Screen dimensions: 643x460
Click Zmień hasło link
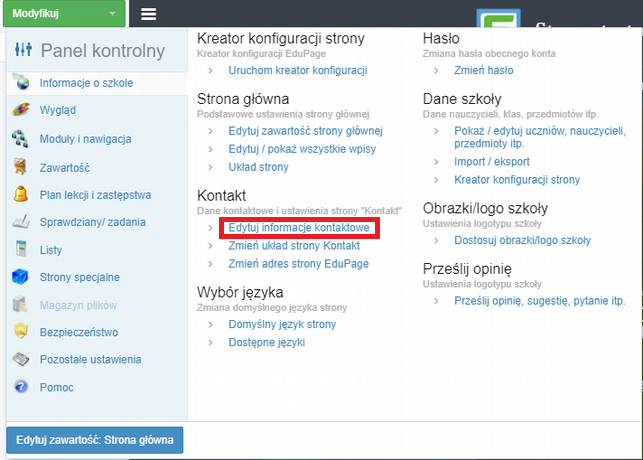483,71
